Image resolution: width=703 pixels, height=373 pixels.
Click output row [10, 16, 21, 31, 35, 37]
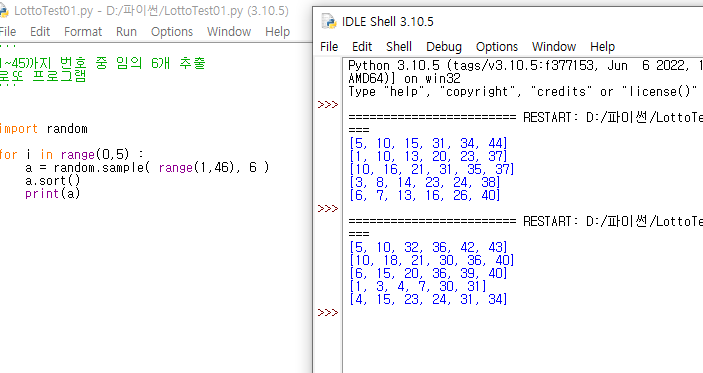pyautogui.click(x=432, y=169)
